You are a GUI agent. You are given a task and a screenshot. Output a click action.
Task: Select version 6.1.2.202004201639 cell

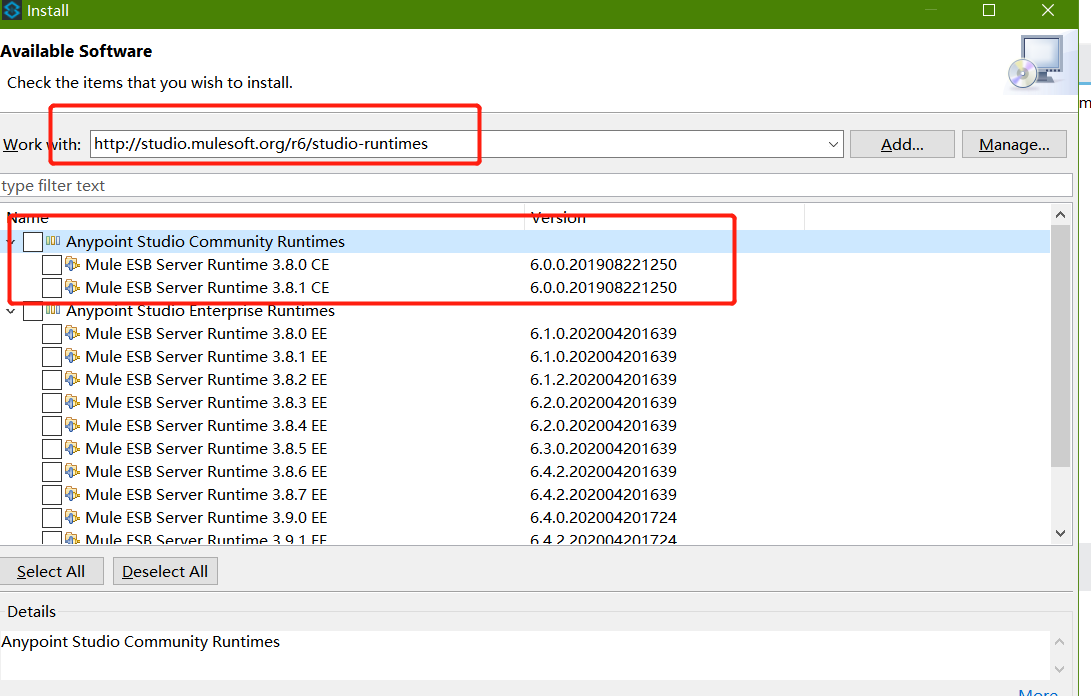coord(603,379)
